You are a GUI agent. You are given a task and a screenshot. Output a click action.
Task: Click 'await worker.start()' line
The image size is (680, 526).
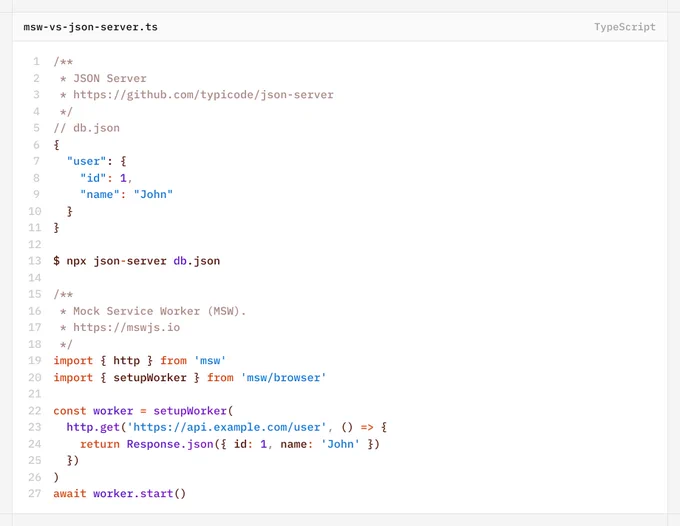point(120,493)
